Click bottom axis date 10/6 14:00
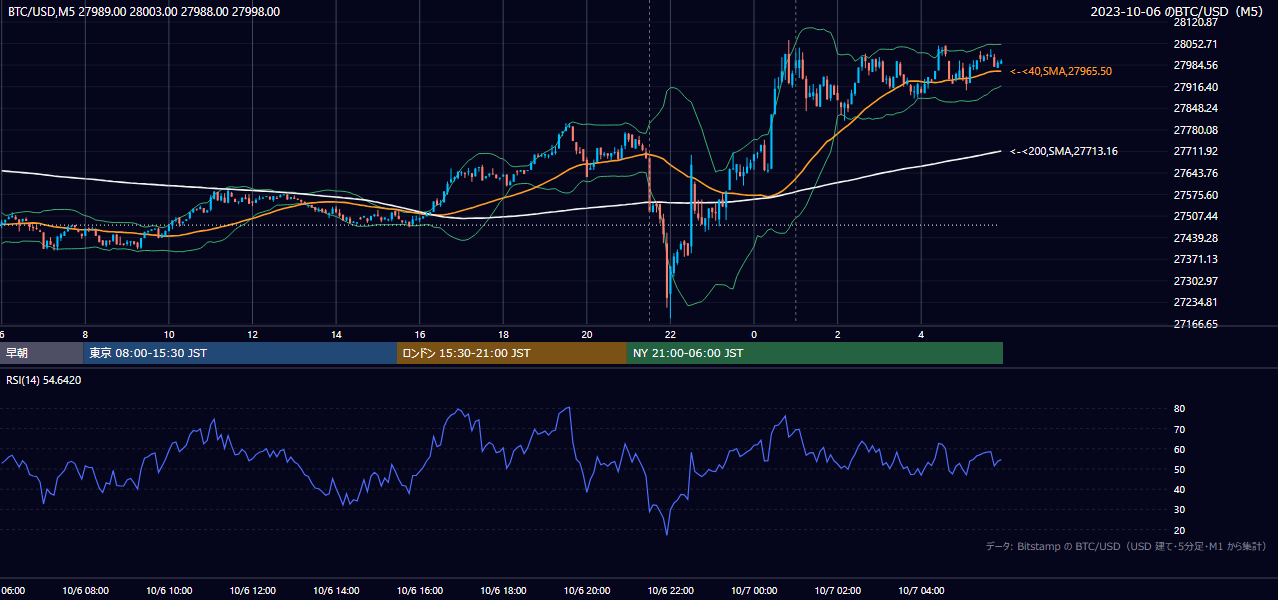1278x600 pixels. tap(336, 591)
